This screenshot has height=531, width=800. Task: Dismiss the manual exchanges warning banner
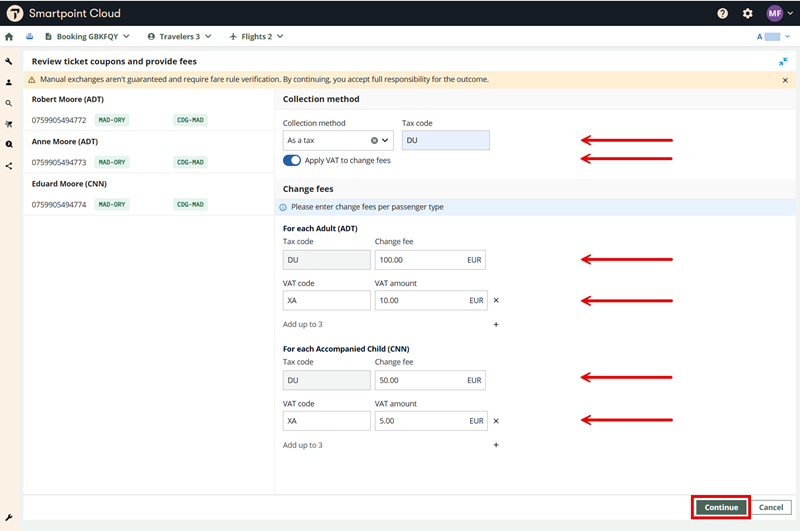pos(785,80)
